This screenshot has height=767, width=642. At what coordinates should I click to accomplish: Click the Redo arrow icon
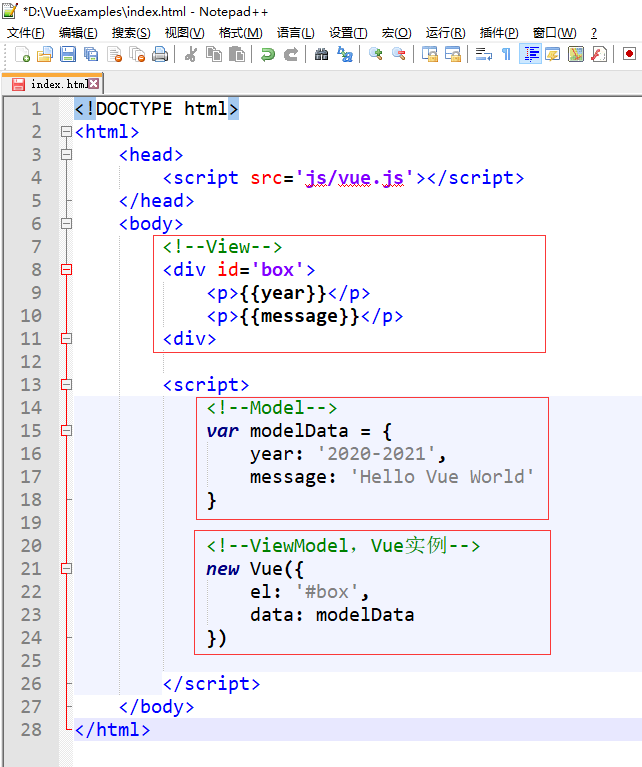point(291,54)
